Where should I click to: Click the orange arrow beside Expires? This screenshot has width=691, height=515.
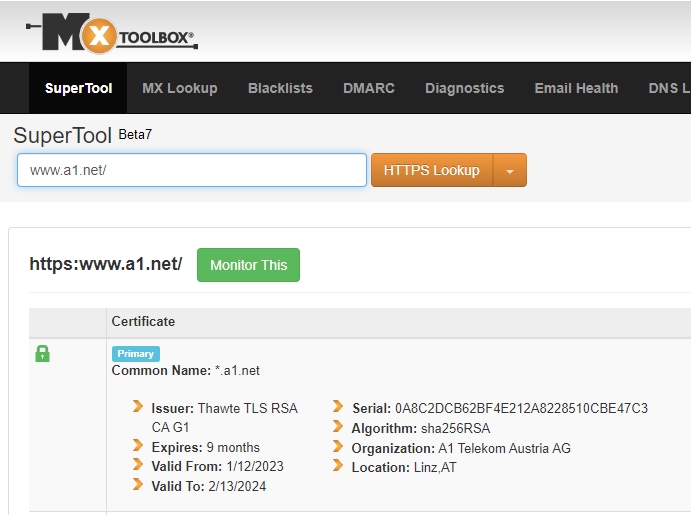click(138, 445)
